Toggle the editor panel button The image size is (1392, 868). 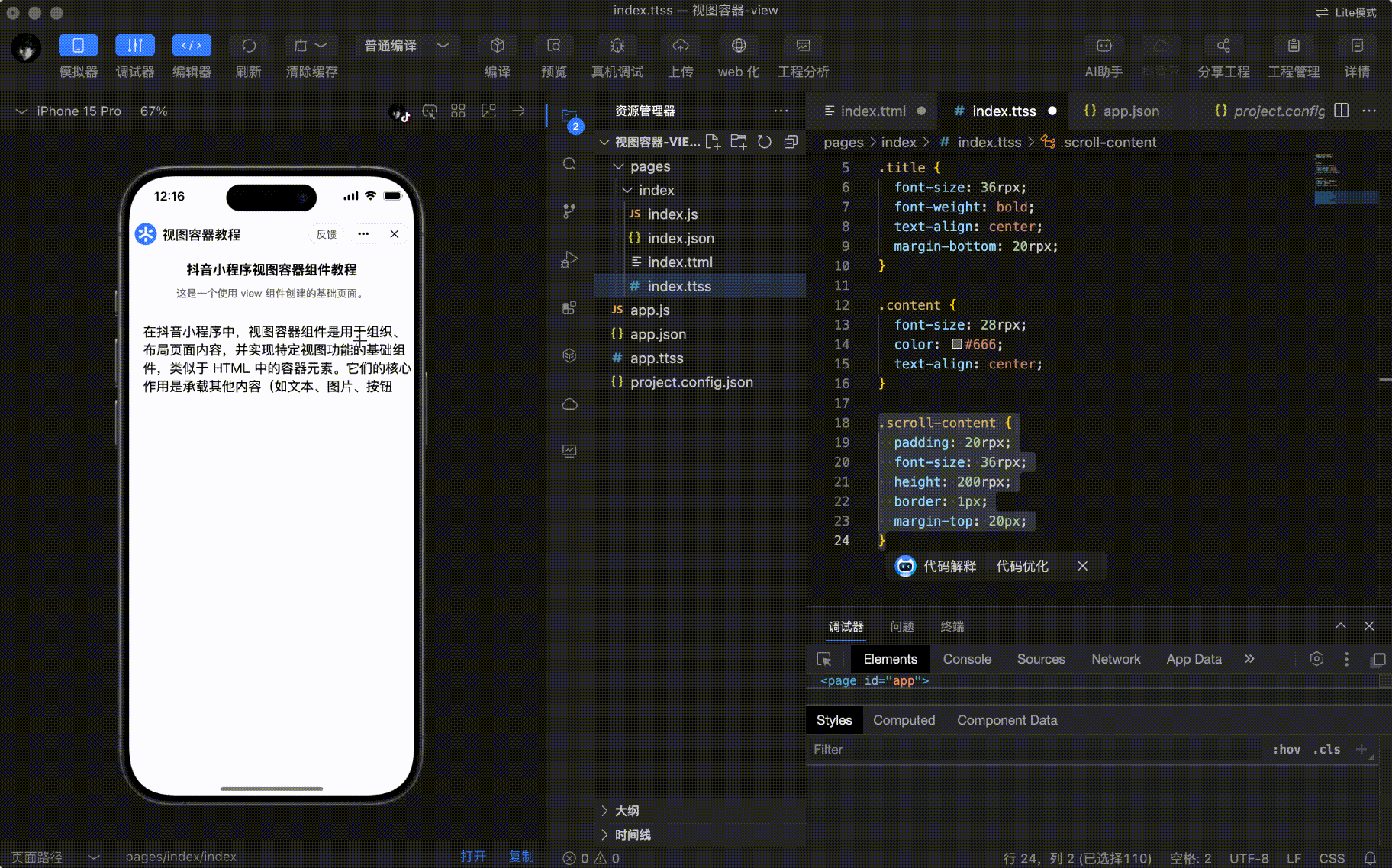pos(192,46)
